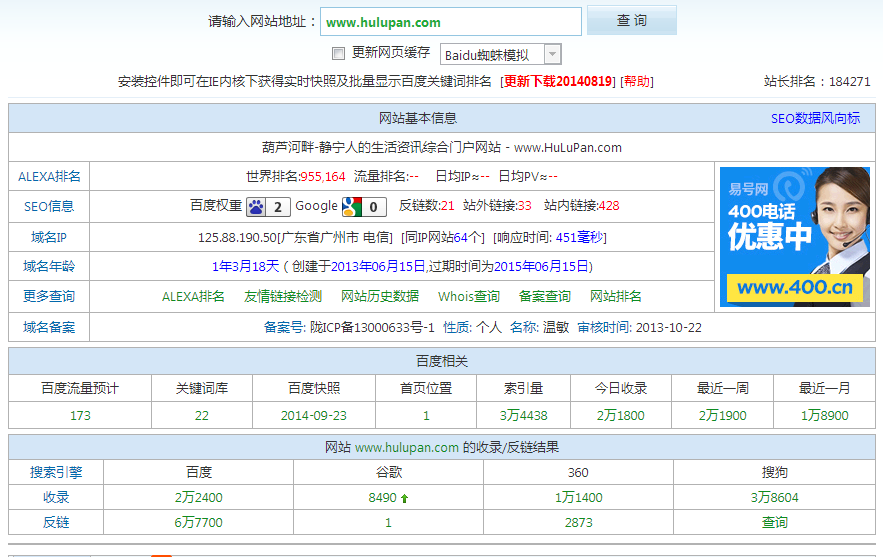
Task: Open the ALEXA排名 row label link
Action: click(x=49, y=176)
